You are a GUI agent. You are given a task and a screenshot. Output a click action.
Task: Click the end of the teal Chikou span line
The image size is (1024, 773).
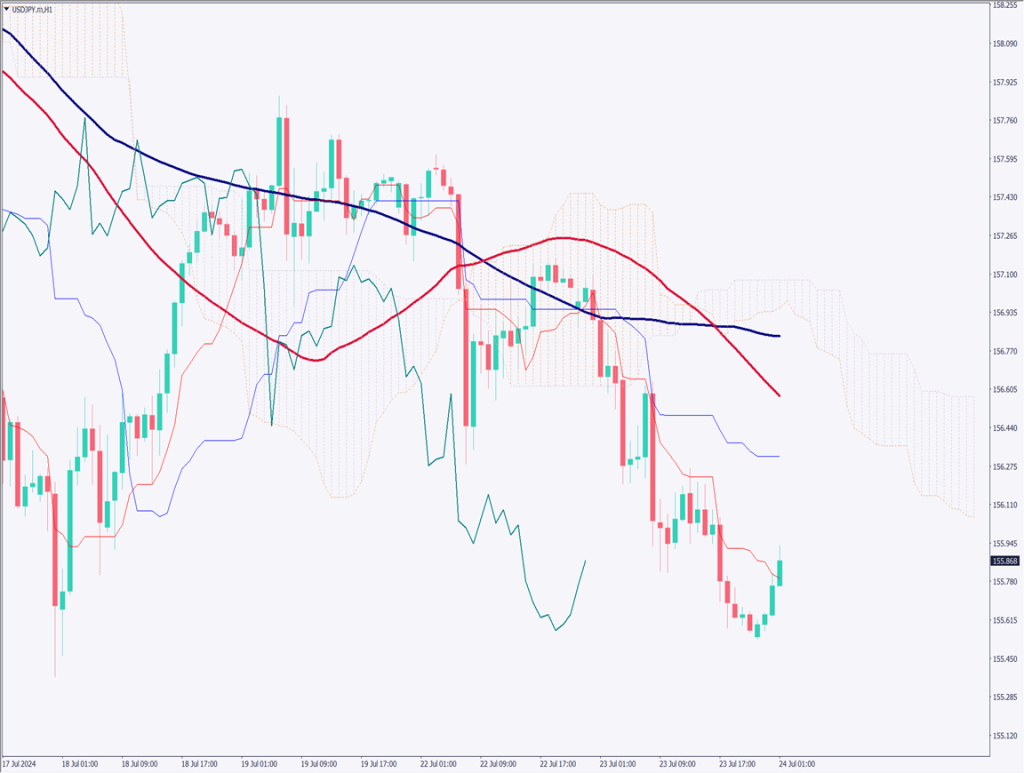[x=585, y=562]
